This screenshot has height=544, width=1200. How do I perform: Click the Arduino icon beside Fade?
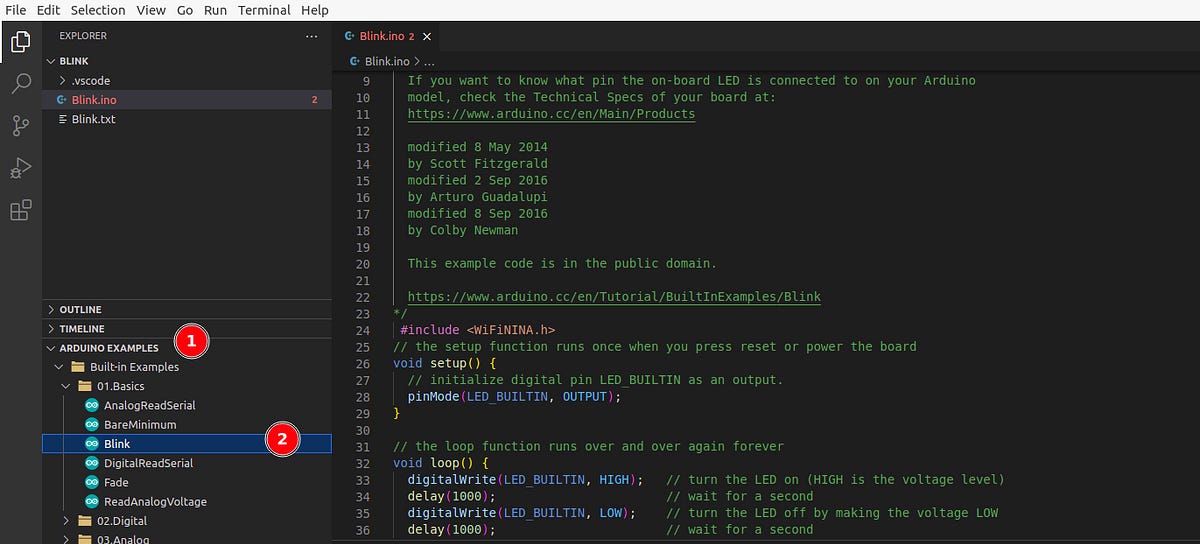92,482
